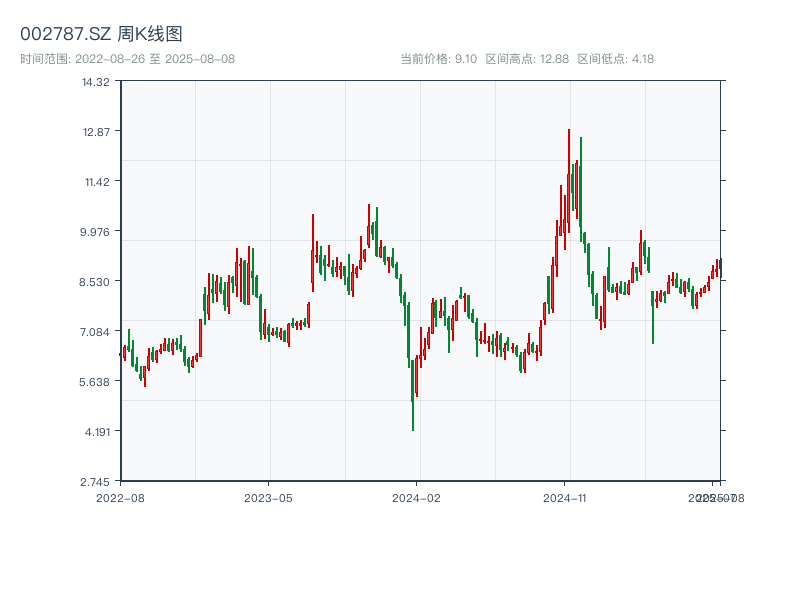Click the y-axis value 5.638
This screenshot has height=600, width=800.
94,382
